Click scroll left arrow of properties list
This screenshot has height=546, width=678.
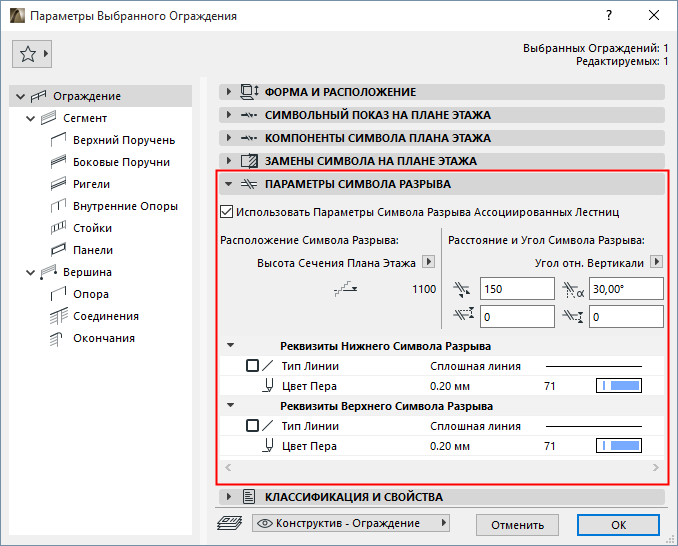228,467
